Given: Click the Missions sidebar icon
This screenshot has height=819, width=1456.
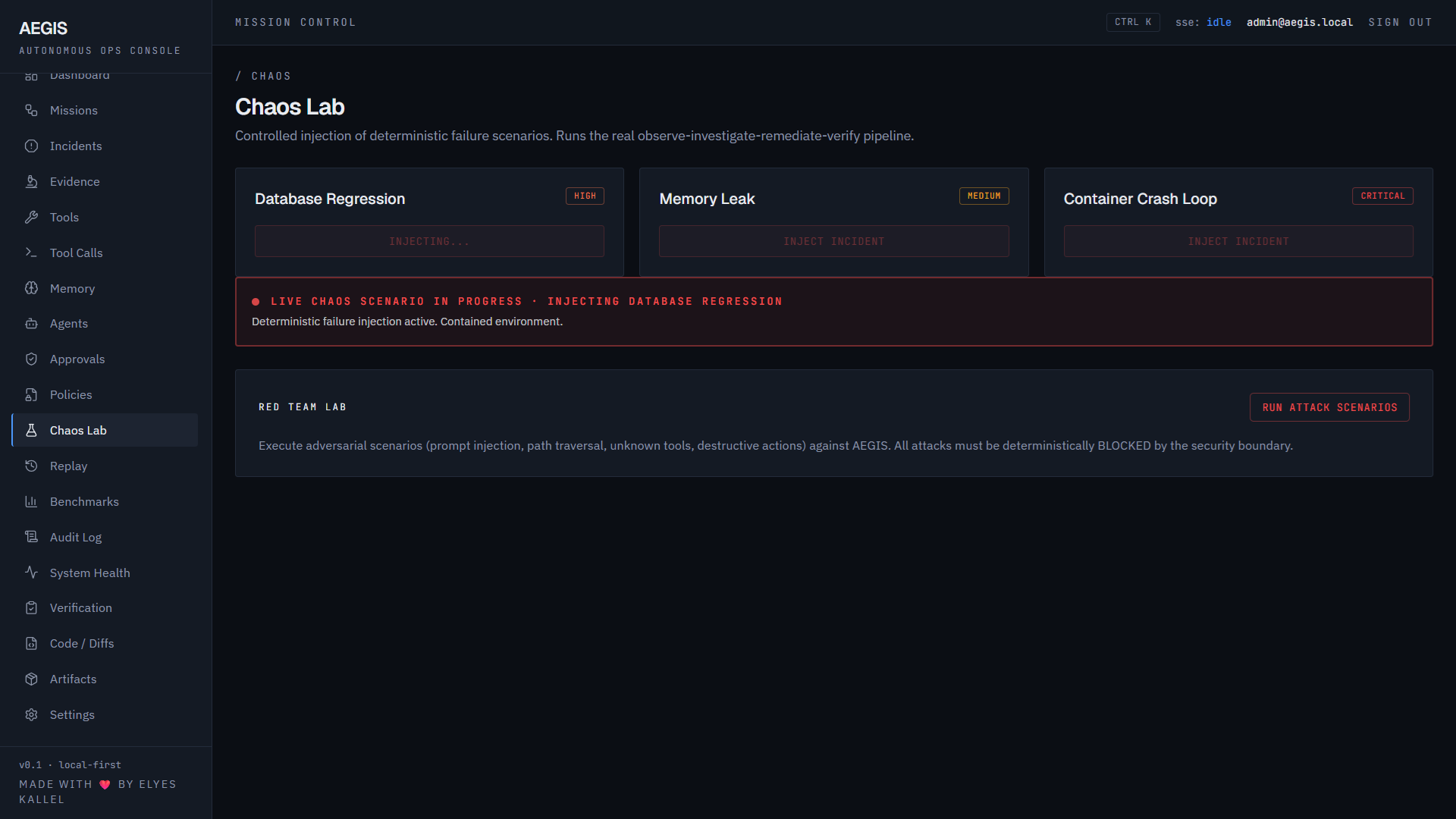Looking at the screenshot, I should 31,111.
